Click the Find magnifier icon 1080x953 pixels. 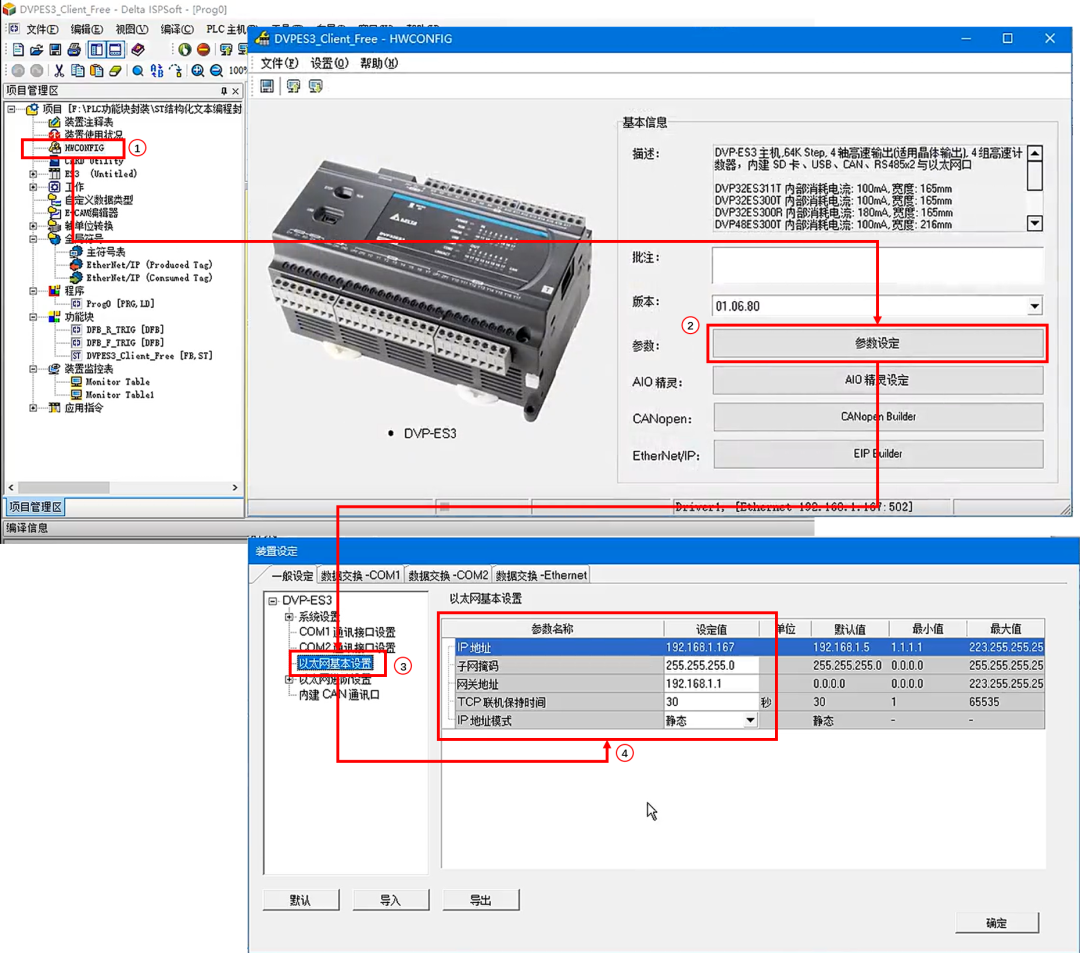pos(138,70)
